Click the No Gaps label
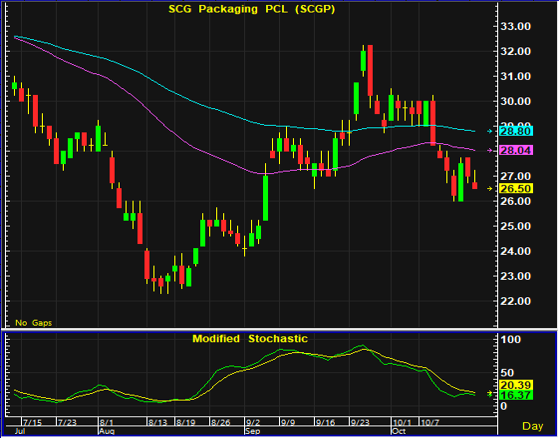Screen dimensions: 559x438 point(34,323)
